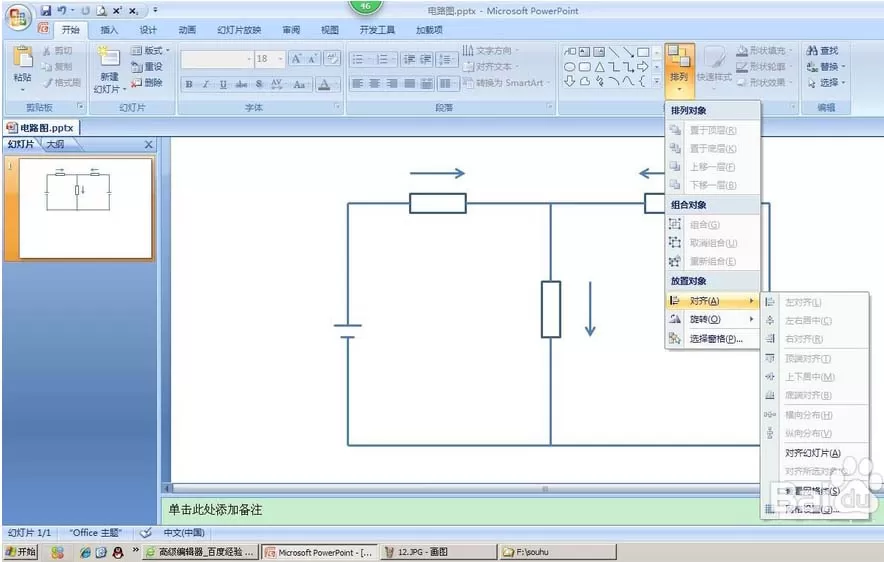Reset slide with 重设 button
The width and height of the screenshot is (884, 562).
pyautogui.click(x=147, y=67)
